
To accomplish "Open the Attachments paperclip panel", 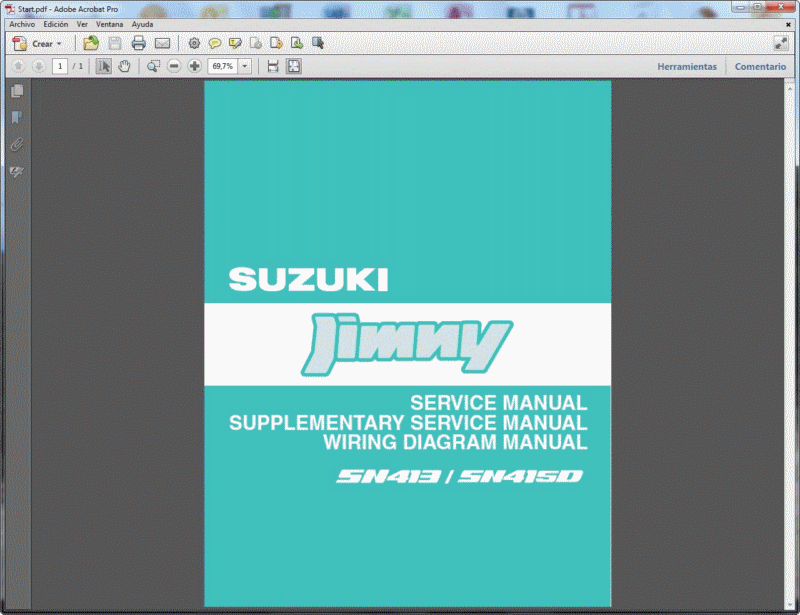I will coord(16,143).
